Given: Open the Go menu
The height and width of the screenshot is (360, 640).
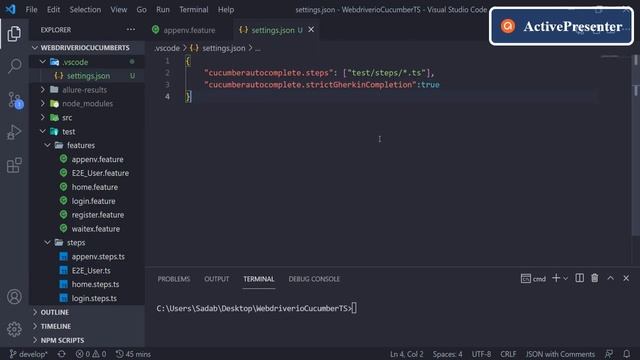Looking at the screenshot, I should [x=141, y=9].
